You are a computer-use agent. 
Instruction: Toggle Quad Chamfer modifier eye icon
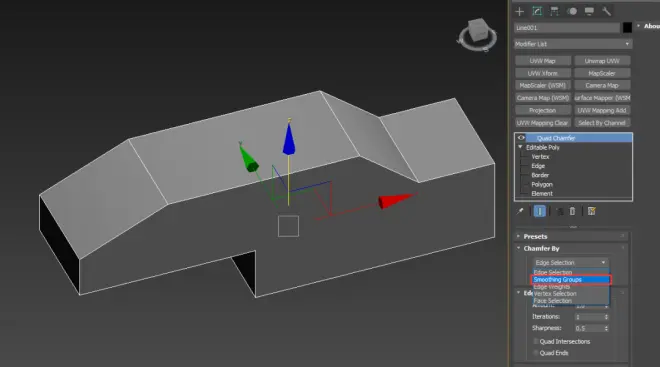[x=521, y=138]
